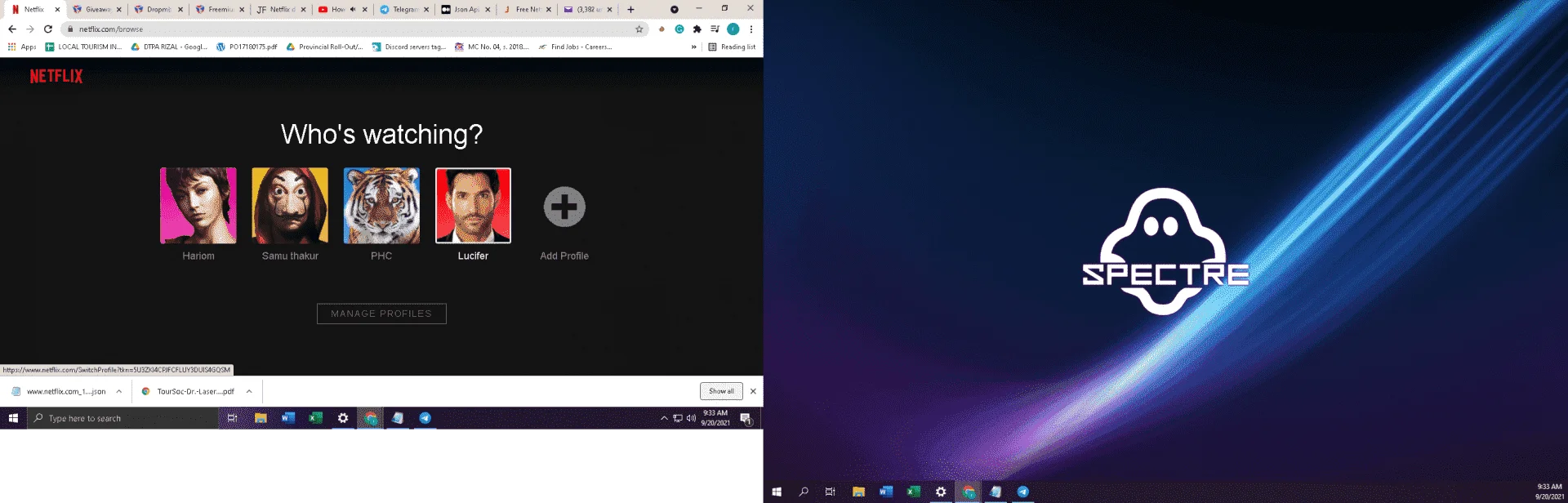
Task: Open the Reading list
Action: [732, 47]
